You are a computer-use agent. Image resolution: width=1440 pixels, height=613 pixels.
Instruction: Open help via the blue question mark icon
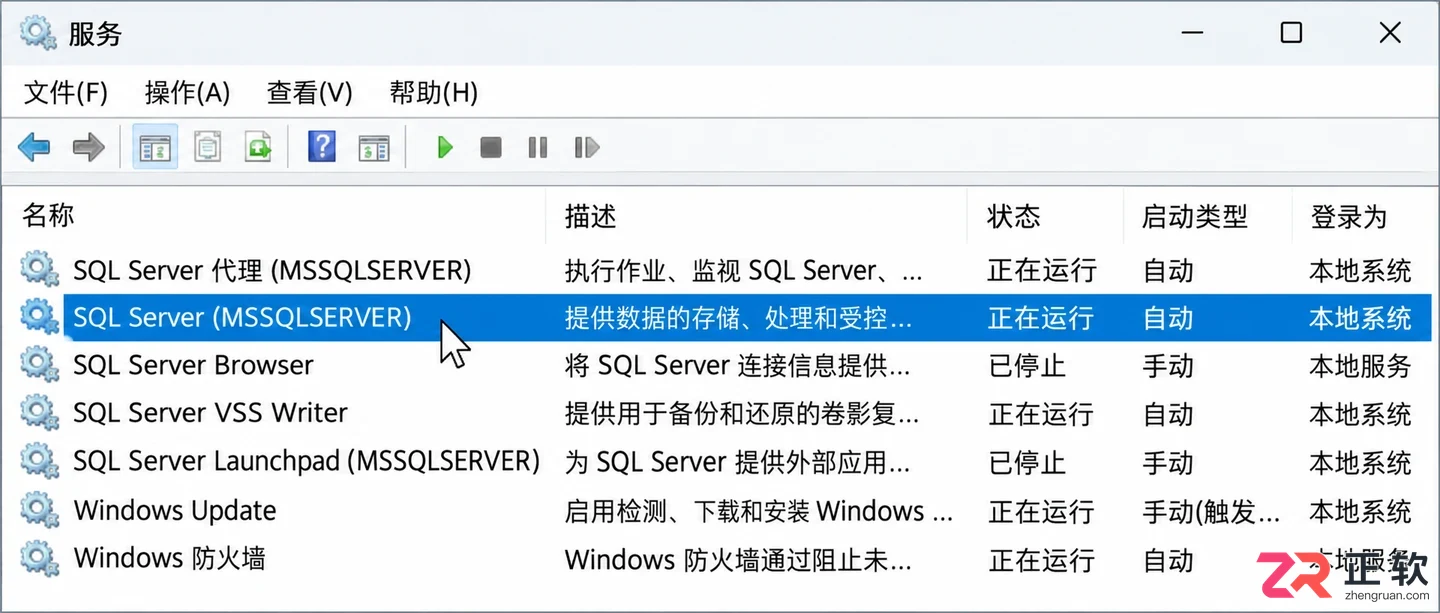tap(321, 147)
